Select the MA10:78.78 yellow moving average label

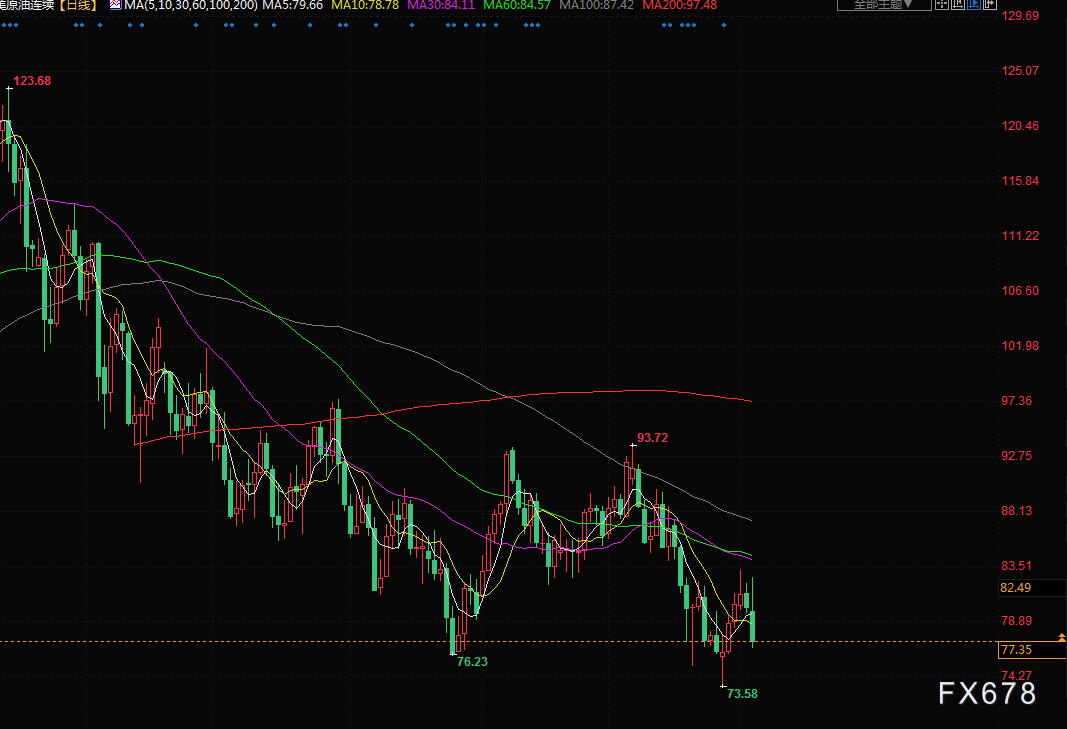pos(365,6)
